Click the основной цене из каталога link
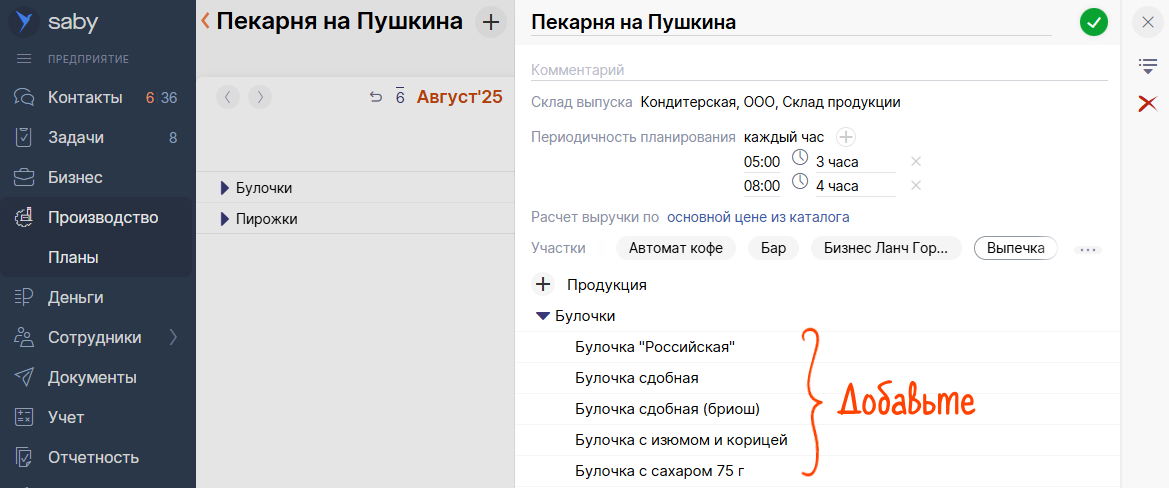Screen dimensions: 1169x488 click(758, 216)
